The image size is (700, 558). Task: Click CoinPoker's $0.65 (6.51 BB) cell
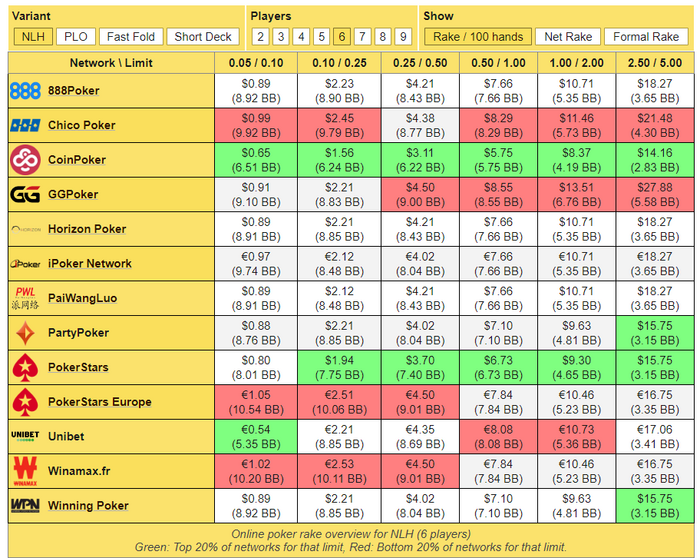pyautogui.click(x=256, y=160)
